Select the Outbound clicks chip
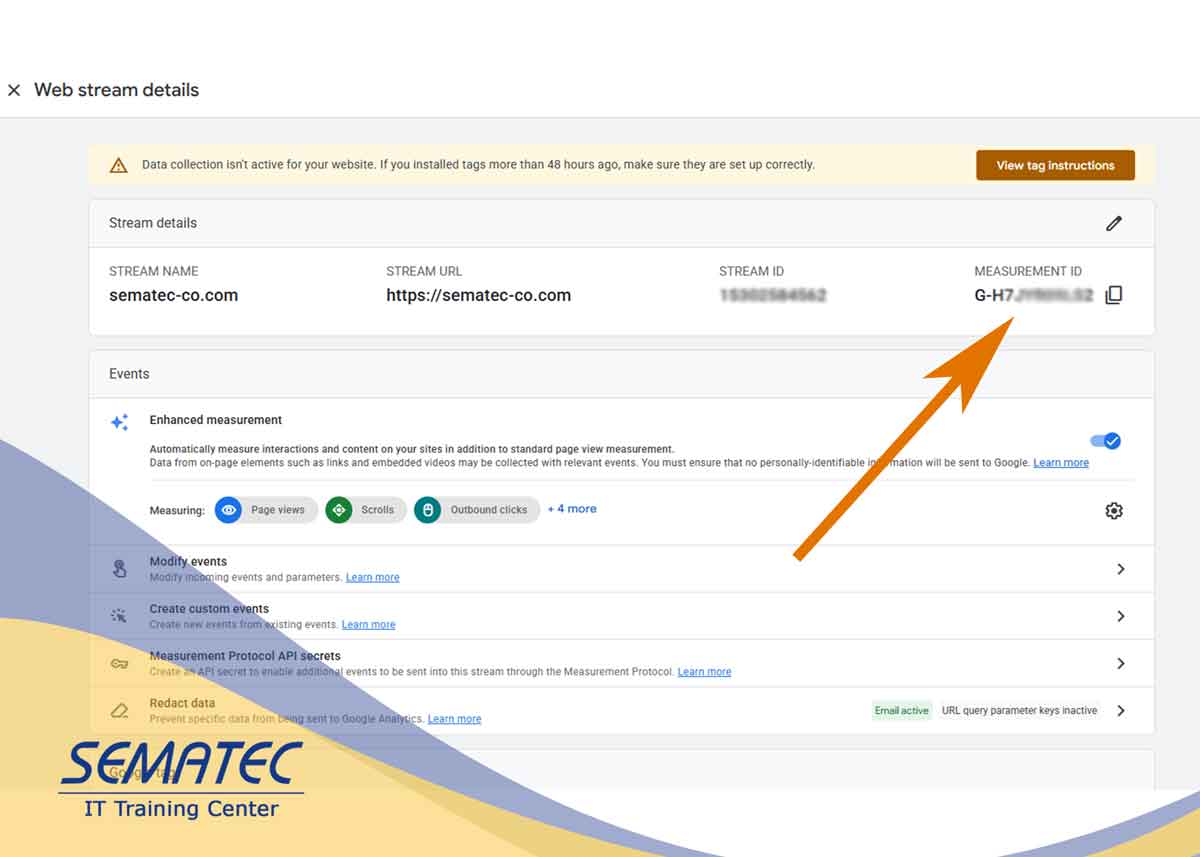 (x=477, y=510)
